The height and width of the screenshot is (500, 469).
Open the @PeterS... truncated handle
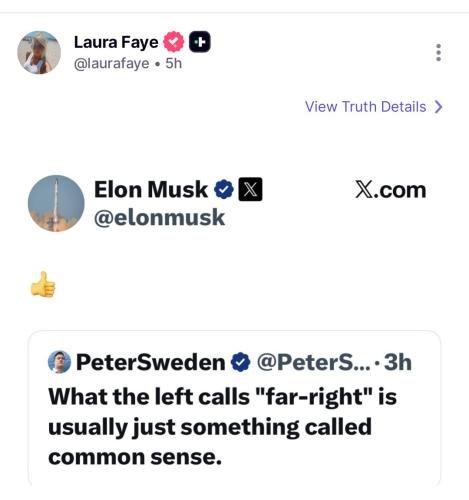point(313,362)
